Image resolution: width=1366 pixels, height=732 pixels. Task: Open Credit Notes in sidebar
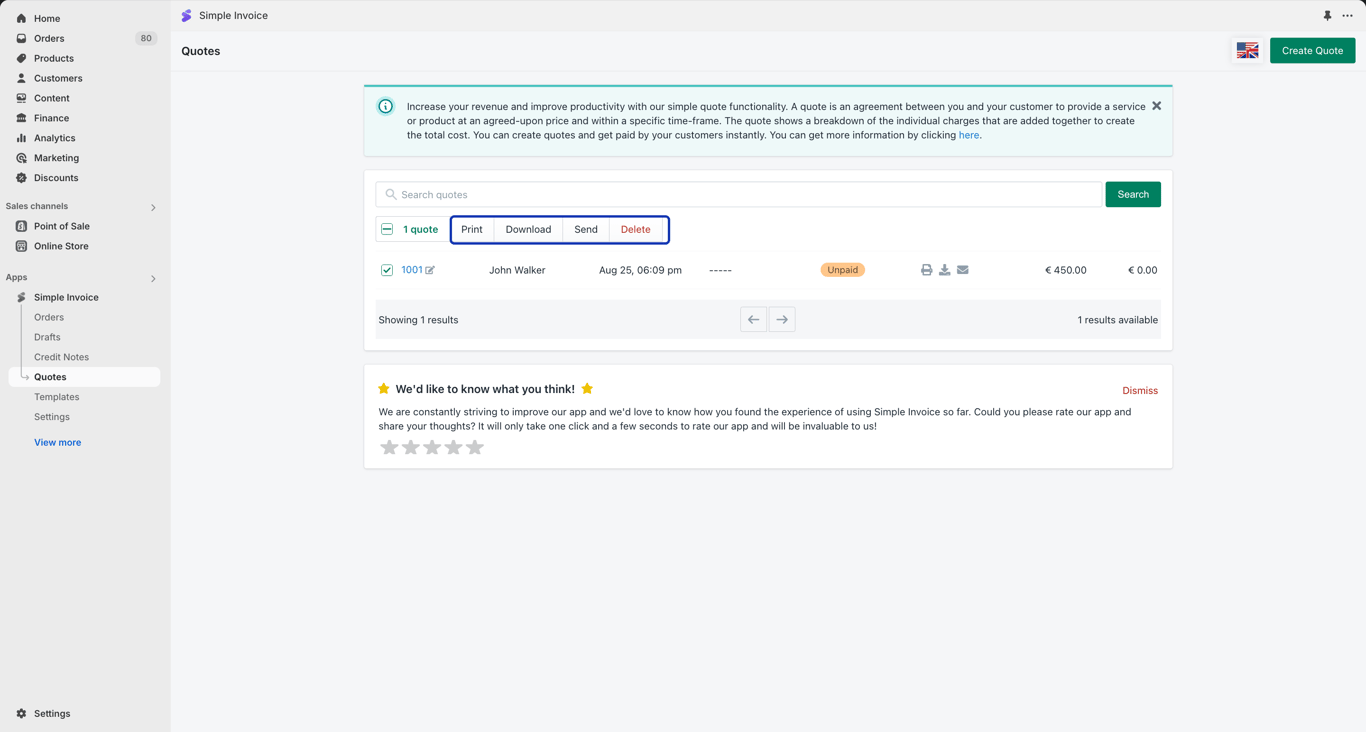61,357
